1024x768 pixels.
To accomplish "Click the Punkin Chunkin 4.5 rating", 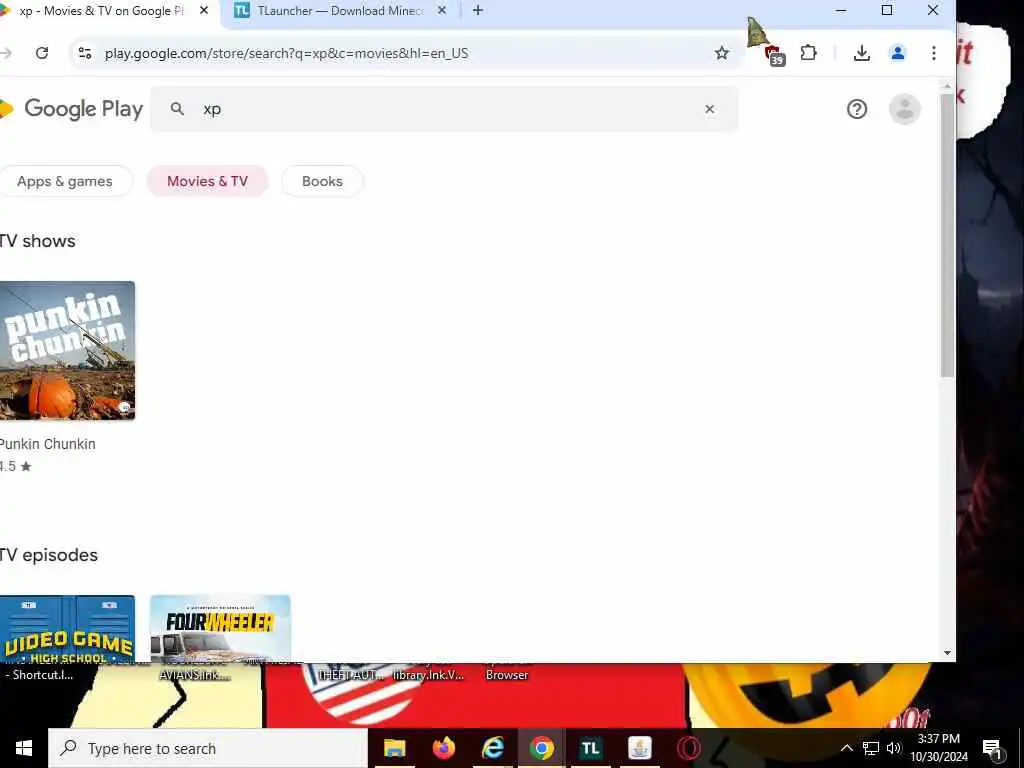I will pyautogui.click(x=16, y=466).
